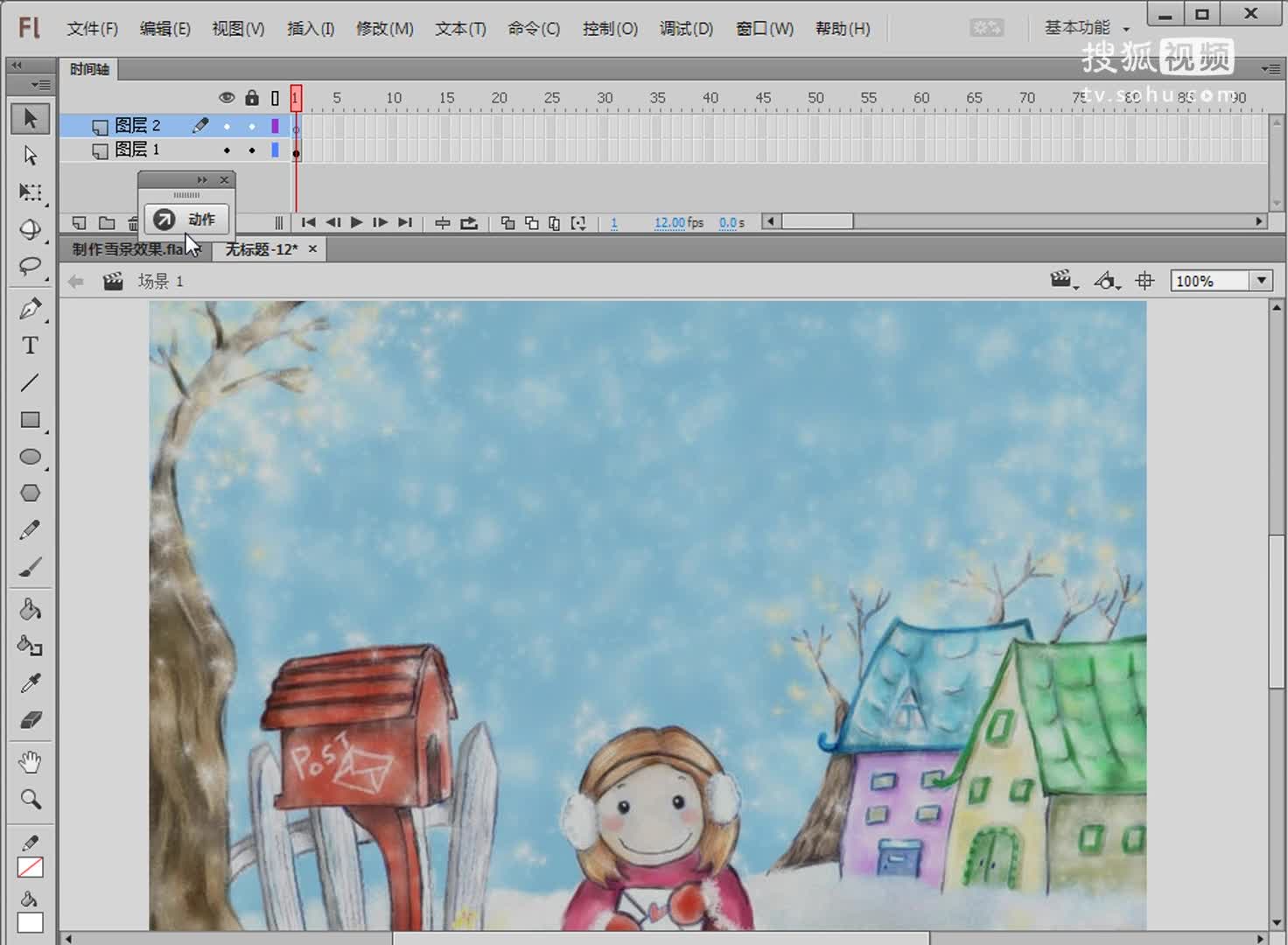Screen dimensions: 1288x945
Task: Open the 修改(M) menu
Action: [x=384, y=29]
